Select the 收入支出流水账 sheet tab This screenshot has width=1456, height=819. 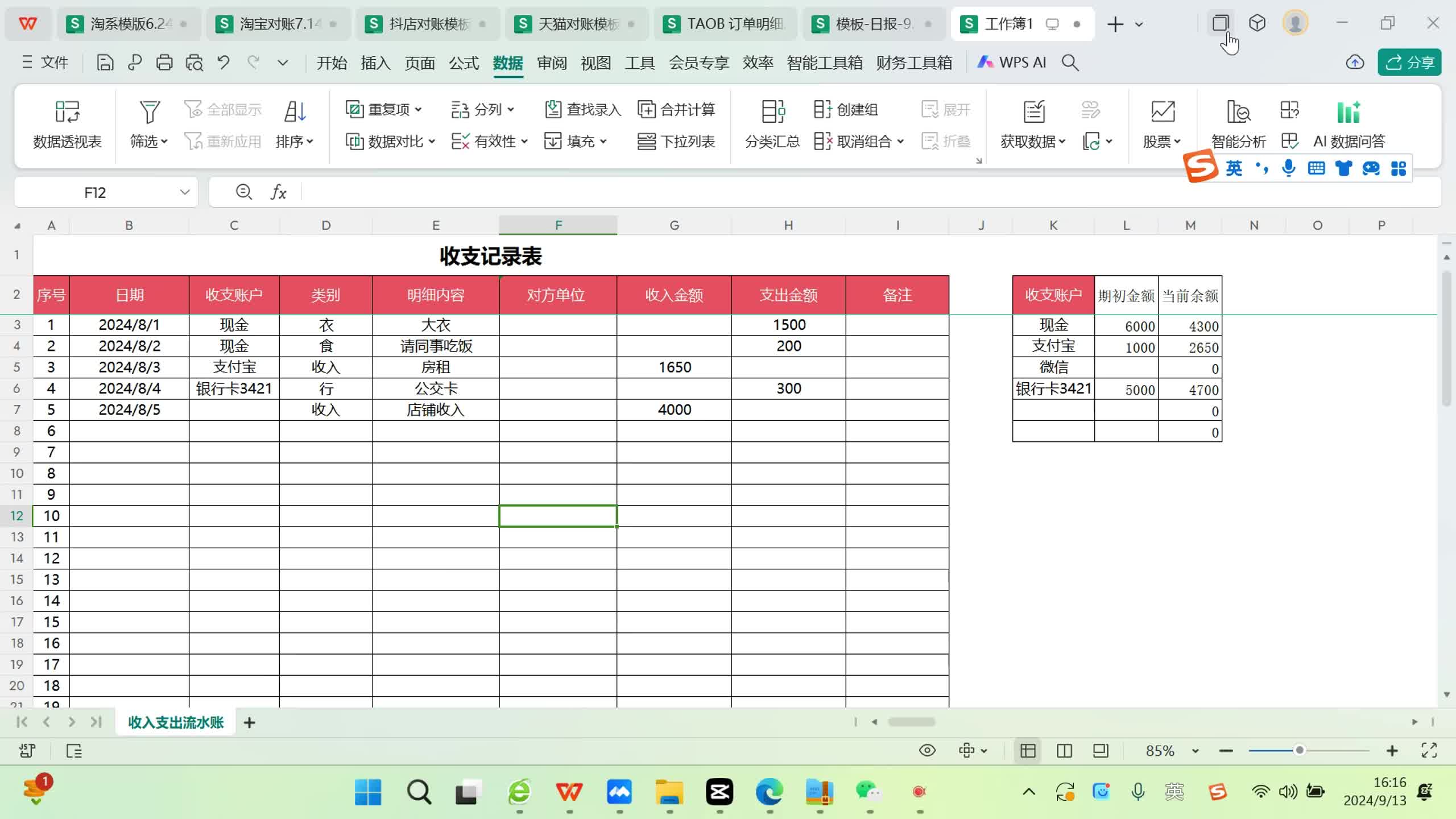(176, 722)
